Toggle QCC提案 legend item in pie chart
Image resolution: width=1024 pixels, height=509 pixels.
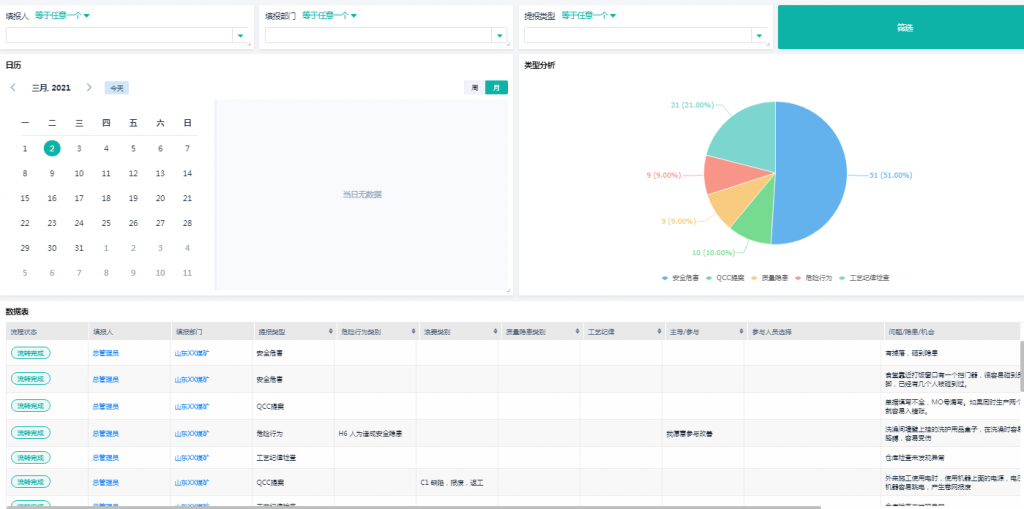[726, 278]
